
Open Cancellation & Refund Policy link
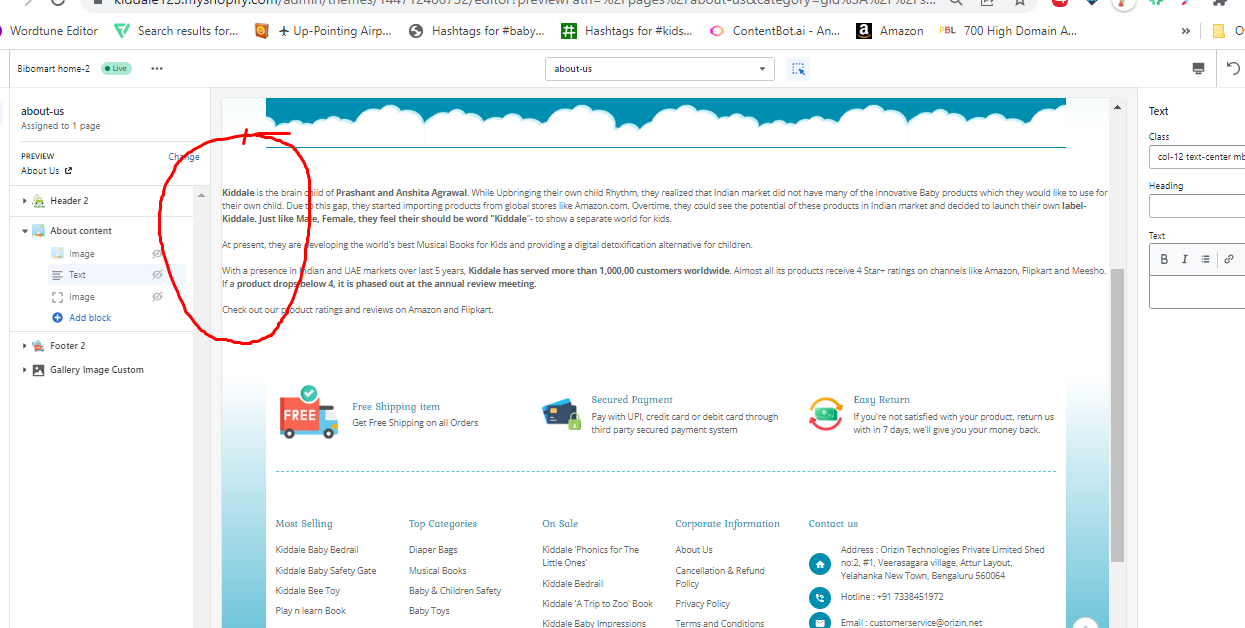pos(720,577)
